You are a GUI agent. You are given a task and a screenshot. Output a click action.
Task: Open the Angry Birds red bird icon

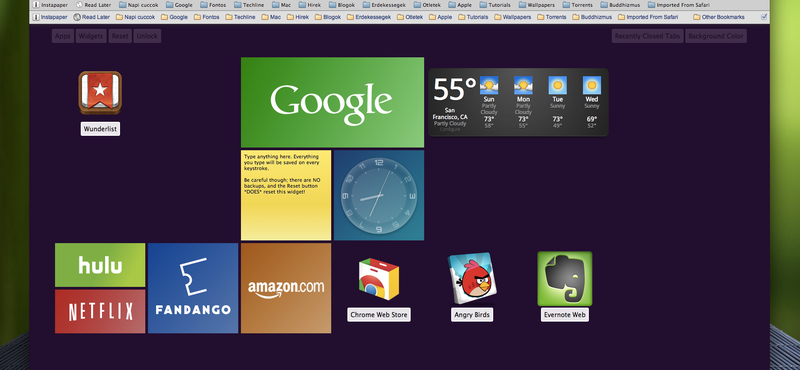[x=472, y=278]
